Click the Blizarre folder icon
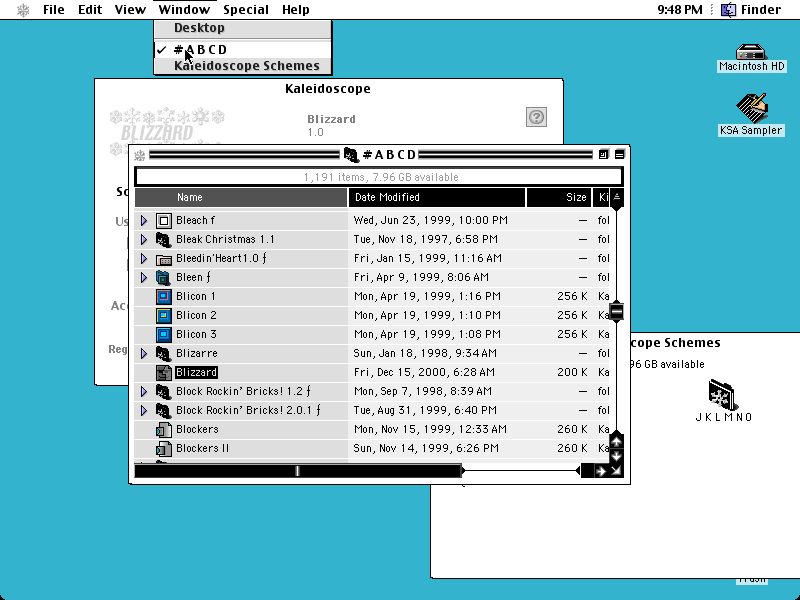Screen dimensions: 800x600 coord(164,353)
